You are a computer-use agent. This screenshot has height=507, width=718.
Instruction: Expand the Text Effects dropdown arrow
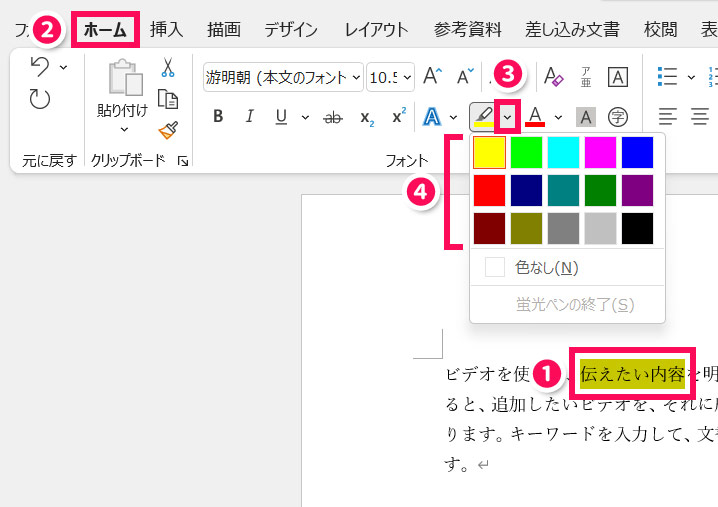coord(453,118)
